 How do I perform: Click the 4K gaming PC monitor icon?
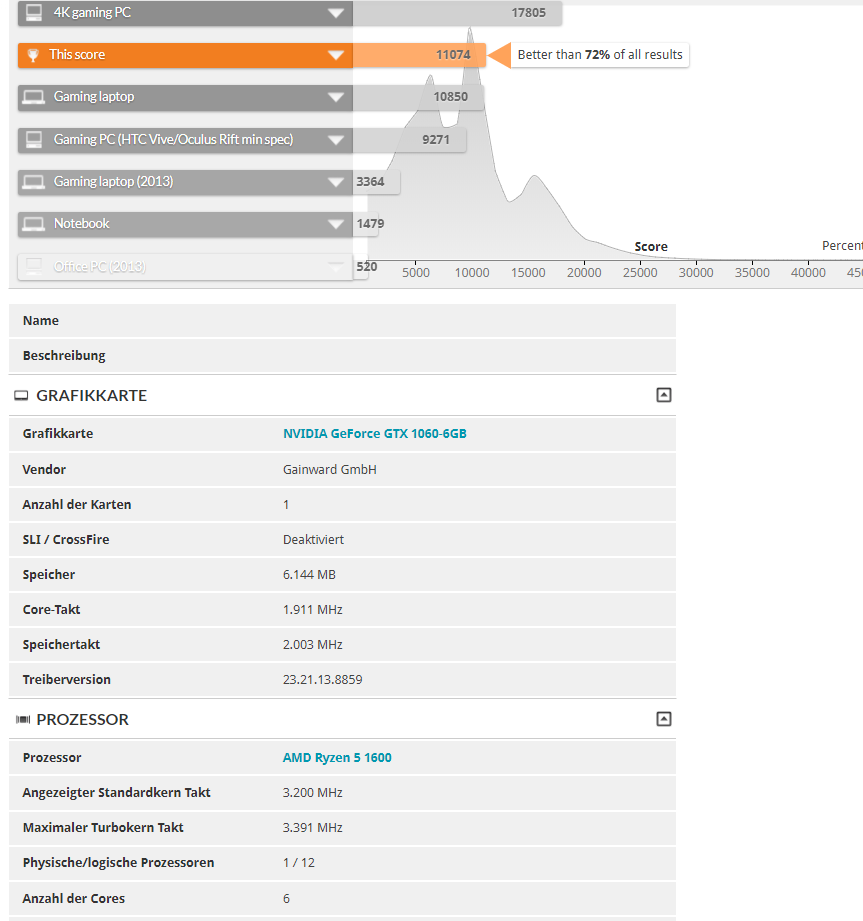[x=33, y=12]
